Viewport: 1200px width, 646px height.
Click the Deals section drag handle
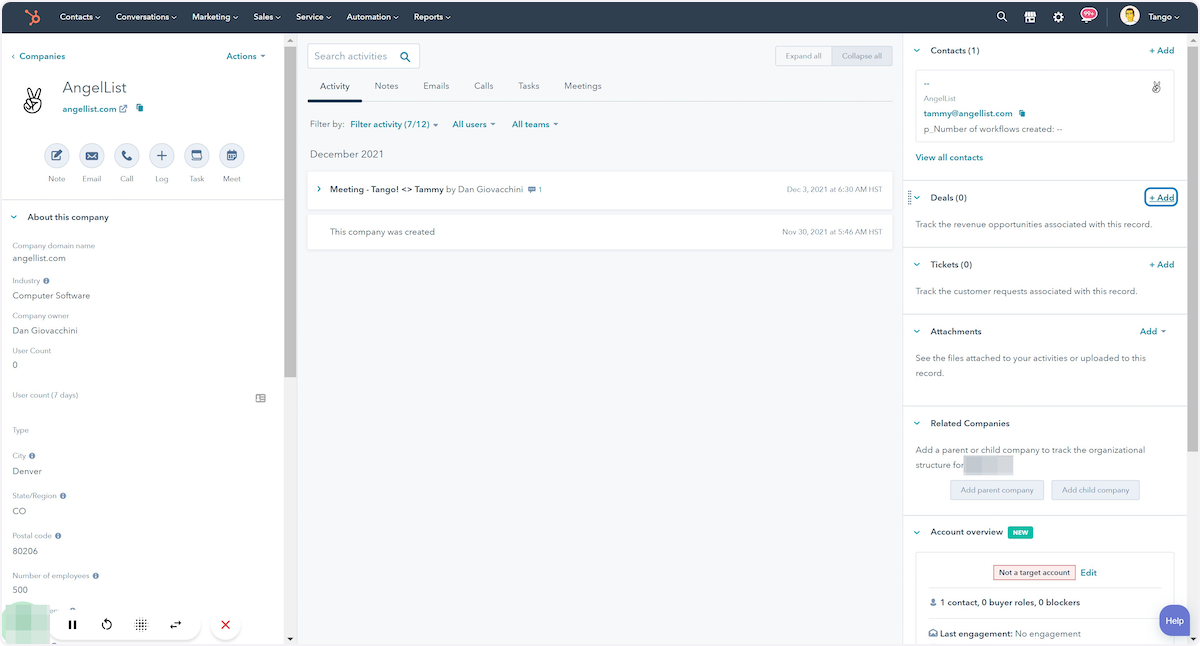(x=908, y=198)
